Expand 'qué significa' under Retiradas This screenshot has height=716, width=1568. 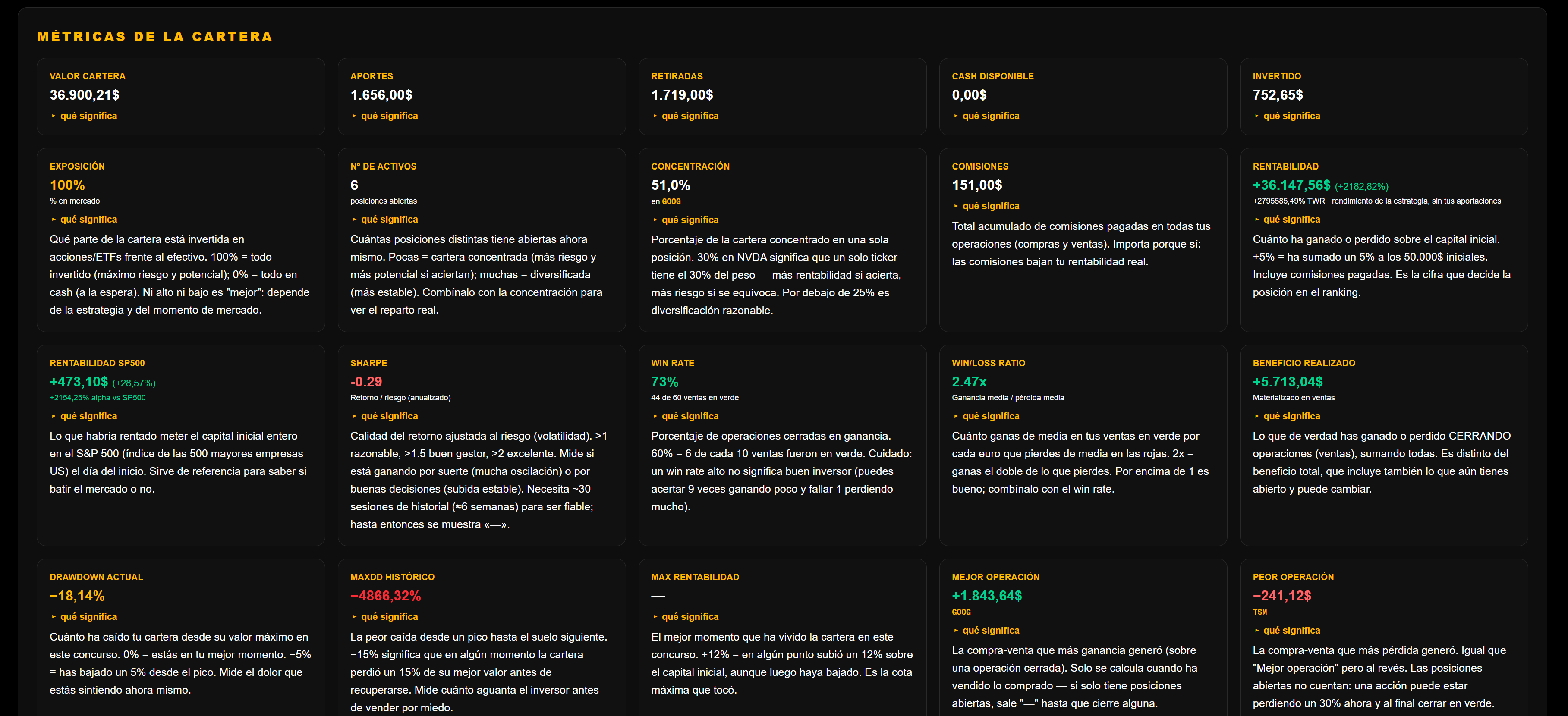click(685, 116)
